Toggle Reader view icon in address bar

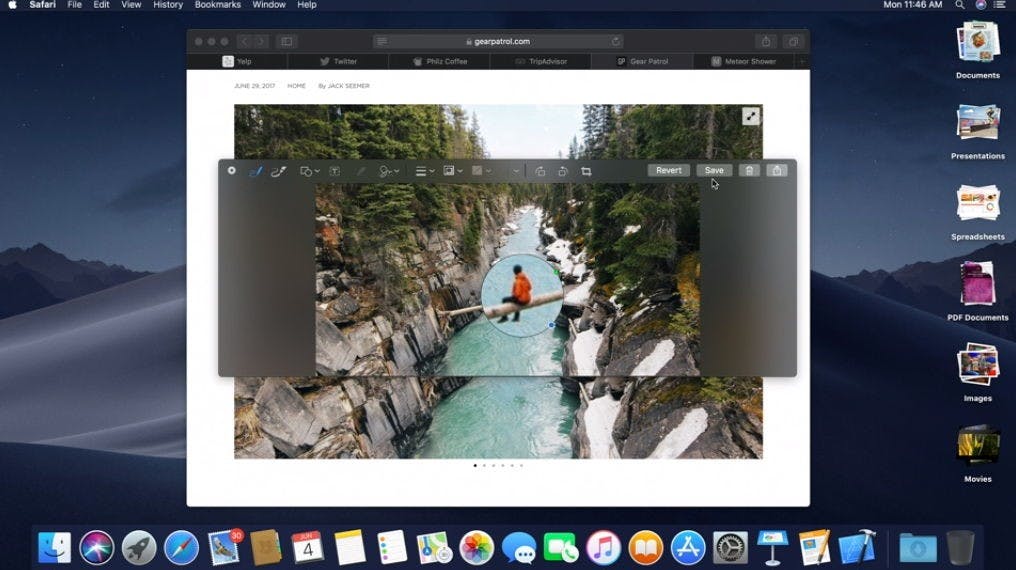click(x=382, y=41)
